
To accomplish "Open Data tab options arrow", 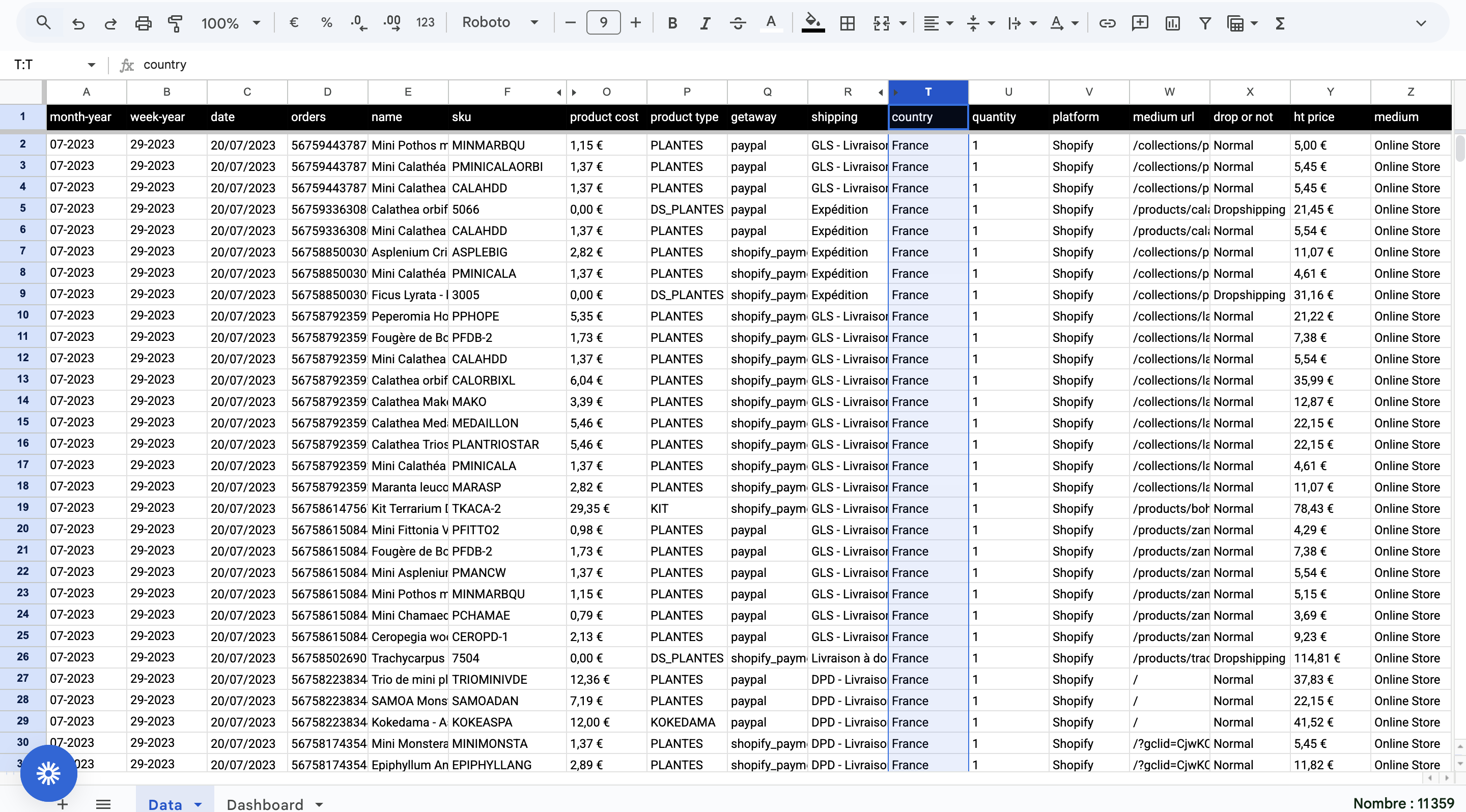I will (198, 804).
